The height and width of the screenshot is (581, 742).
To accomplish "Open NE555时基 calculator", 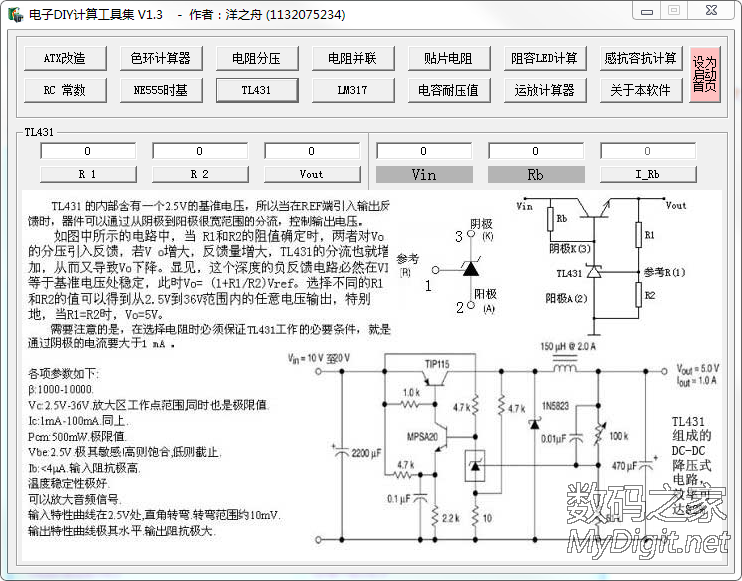I will click(x=161, y=90).
